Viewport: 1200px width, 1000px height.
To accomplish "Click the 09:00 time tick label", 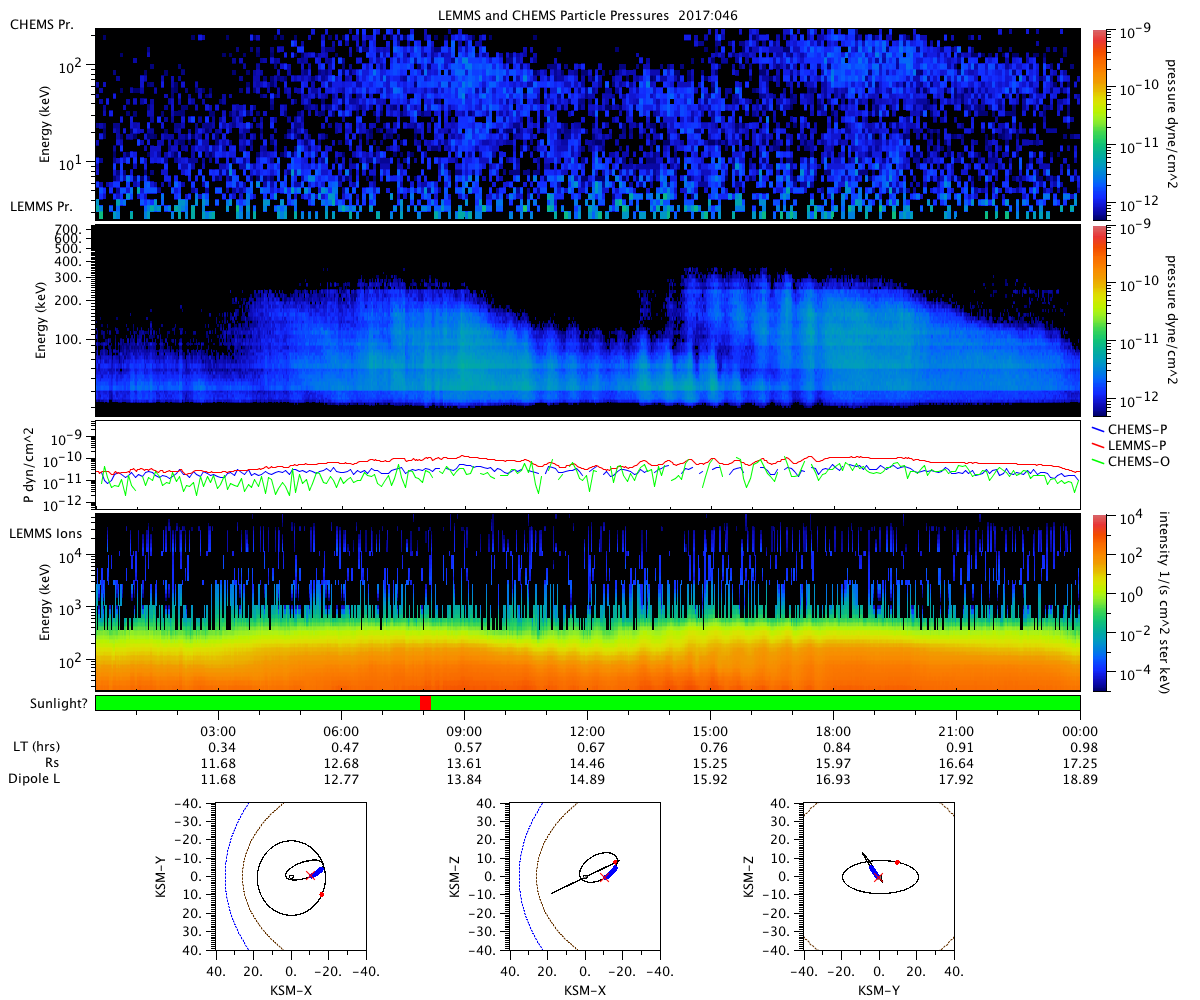I will coord(464,731).
